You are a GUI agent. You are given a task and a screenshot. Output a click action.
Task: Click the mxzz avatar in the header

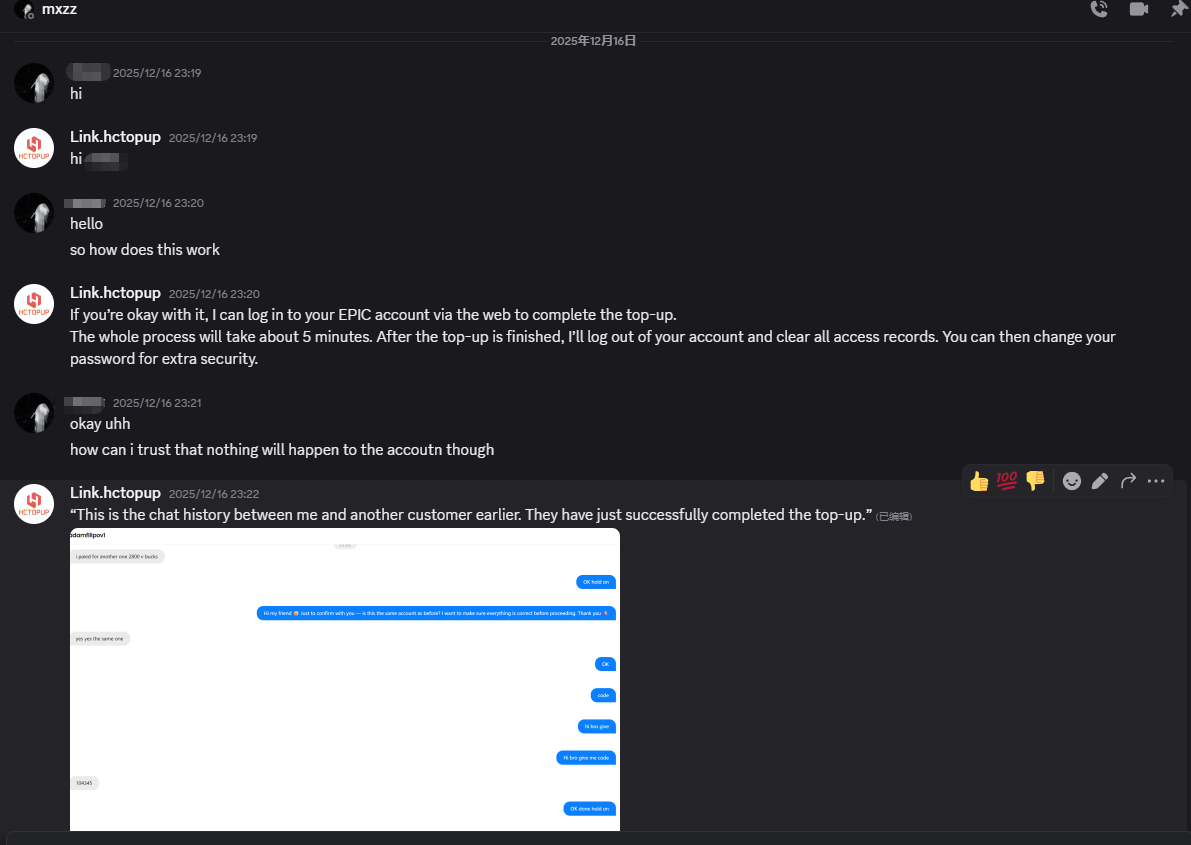[x=24, y=10]
